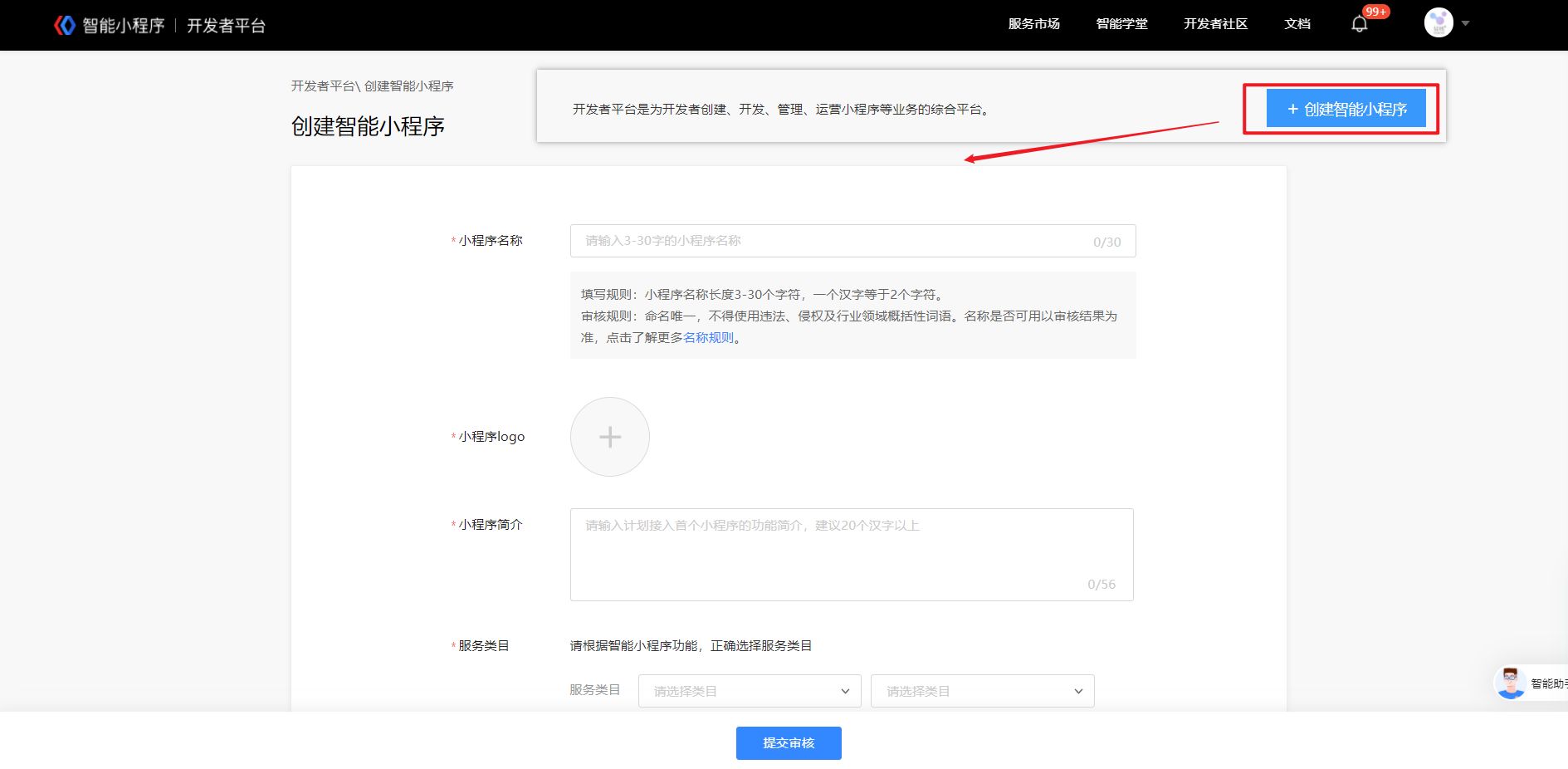The height and width of the screenshot is (769, 1568).
Task: Open the 文档 menu item
Action: pyautogui.click(x=1297, y=24)
